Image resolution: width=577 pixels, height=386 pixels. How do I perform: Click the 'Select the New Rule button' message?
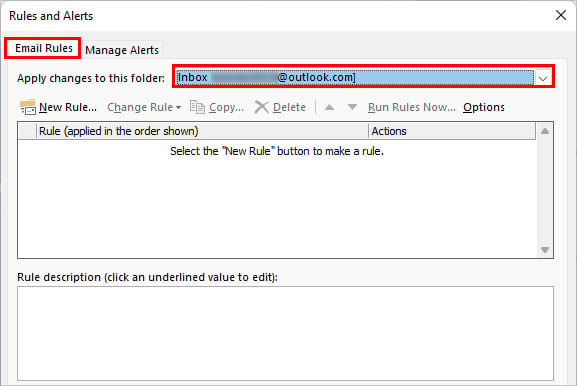(277, 151)
